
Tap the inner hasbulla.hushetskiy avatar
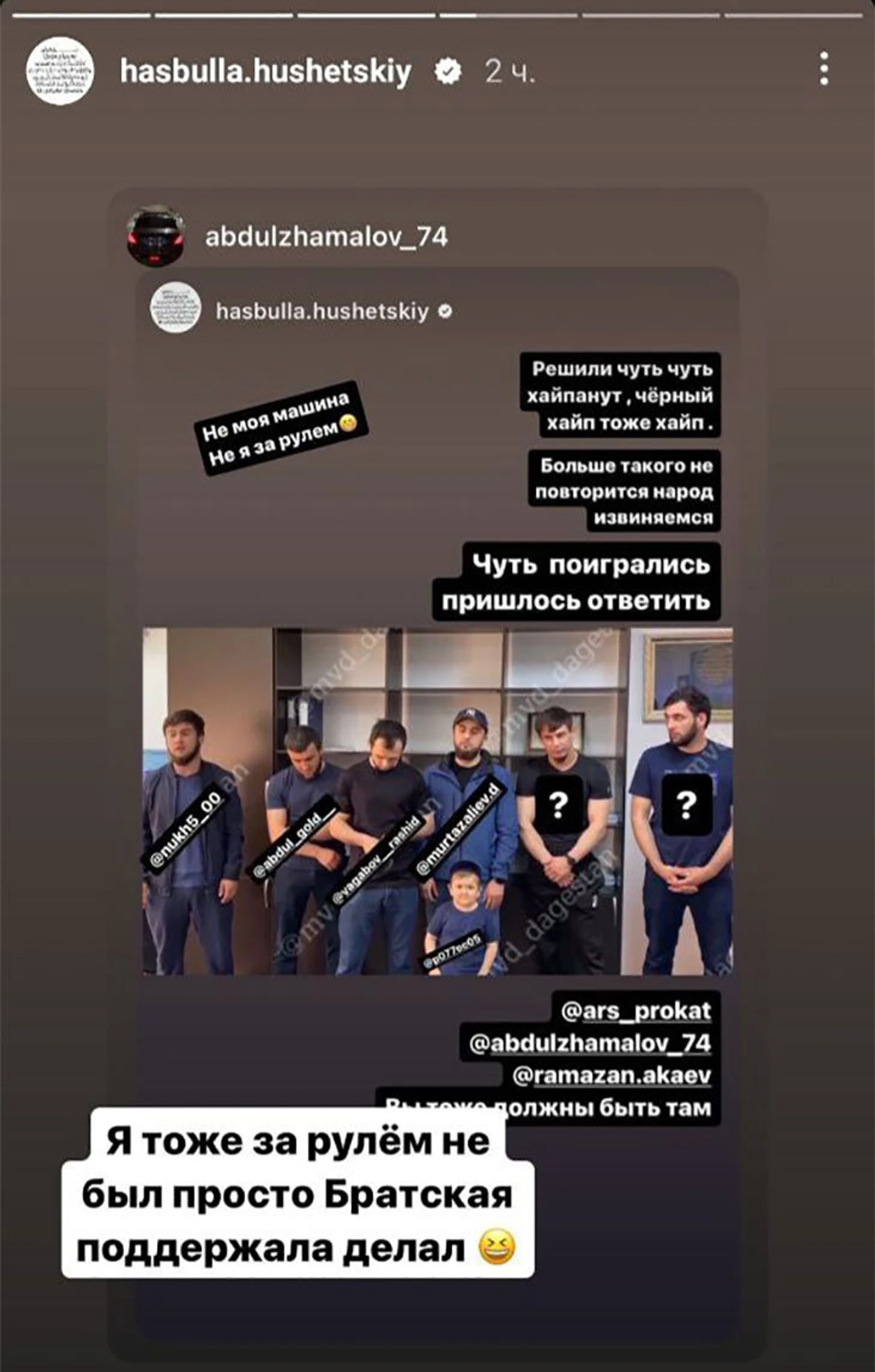[x=176, y=308]
